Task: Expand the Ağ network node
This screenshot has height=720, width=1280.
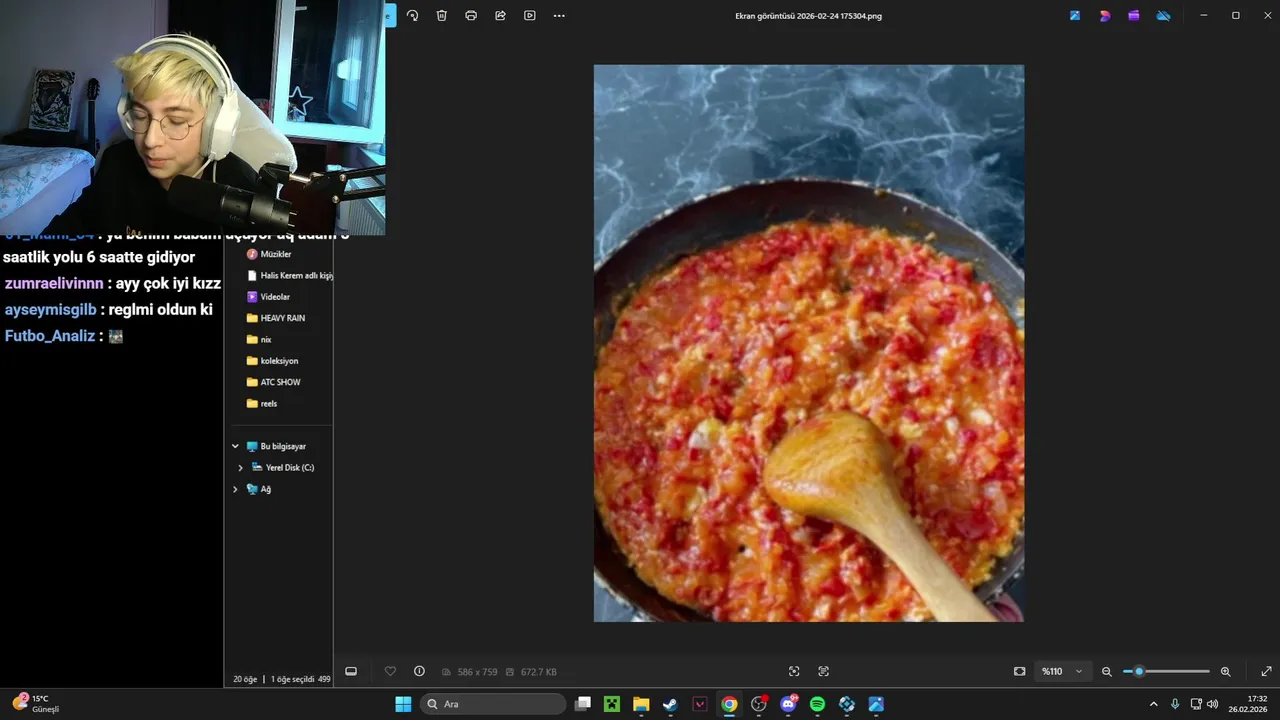Action: [x=236, y=489]
